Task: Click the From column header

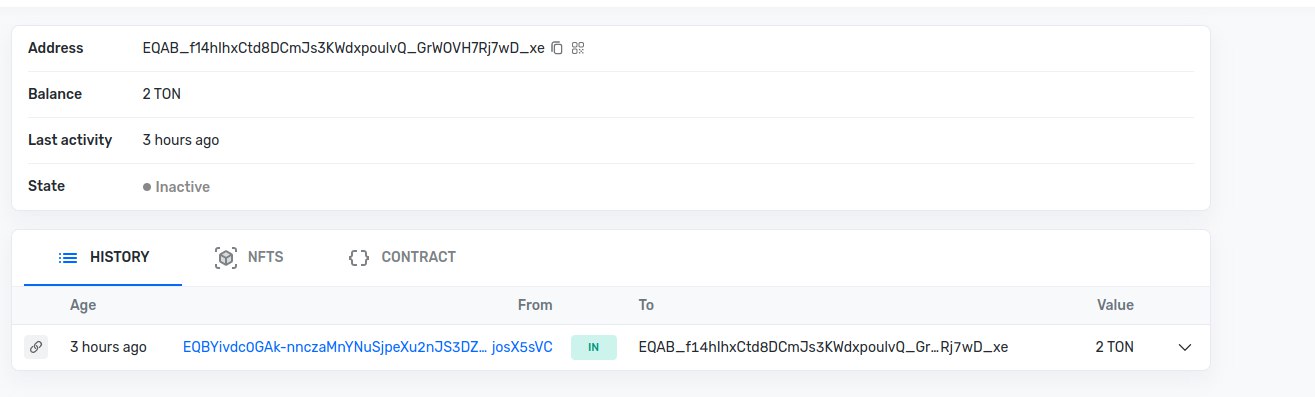Action: [535, 305]
